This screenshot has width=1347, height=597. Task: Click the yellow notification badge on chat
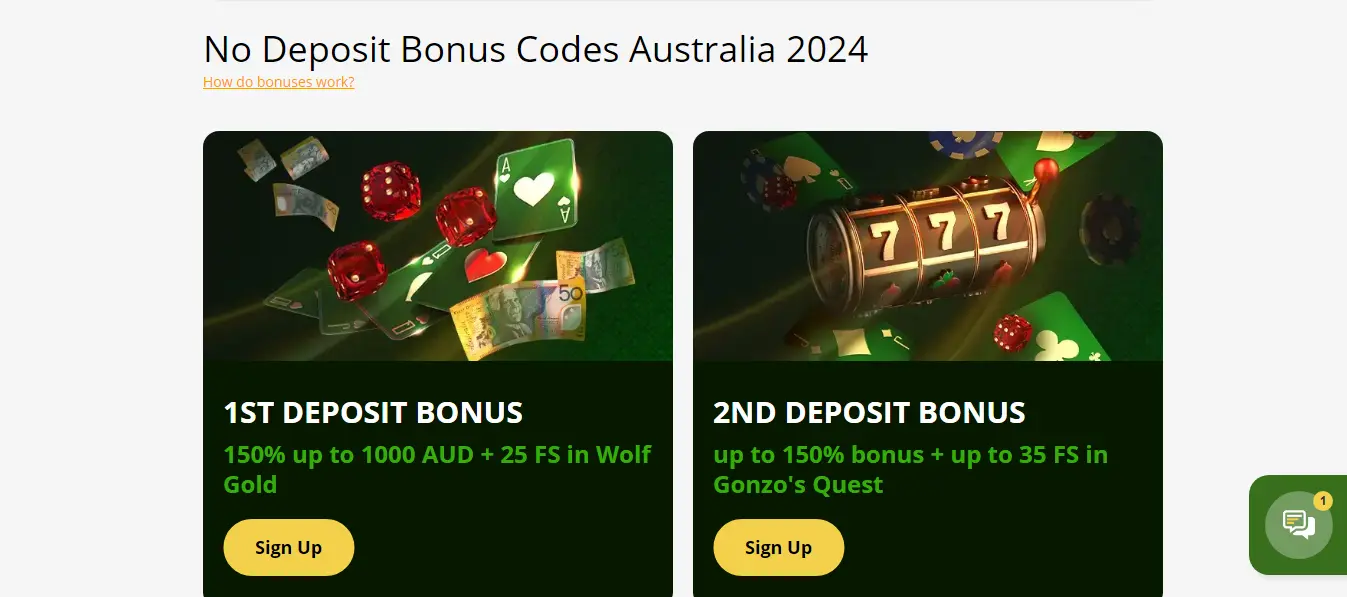[1323, 501]
